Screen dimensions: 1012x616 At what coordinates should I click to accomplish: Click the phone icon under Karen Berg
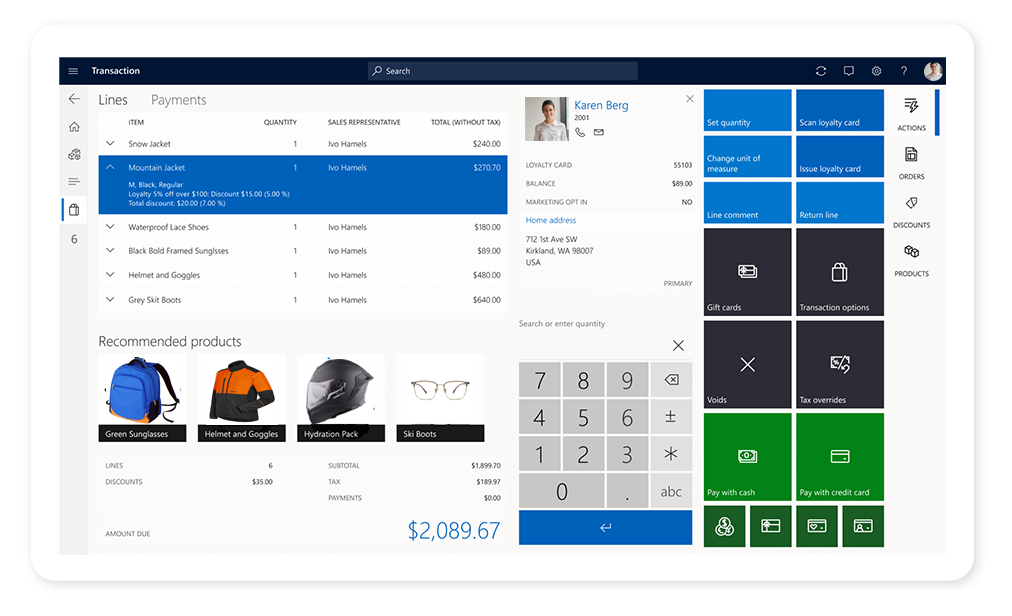pos(581,132)
